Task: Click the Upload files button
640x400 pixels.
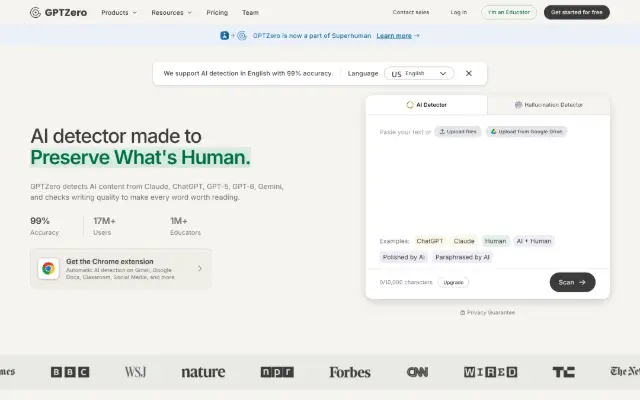Action: [458, 131]
